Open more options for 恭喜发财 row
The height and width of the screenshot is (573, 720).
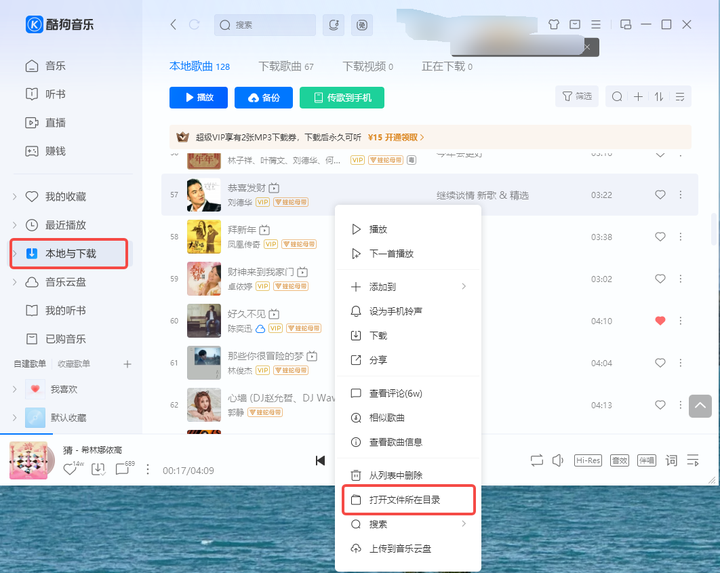point(681,195)
